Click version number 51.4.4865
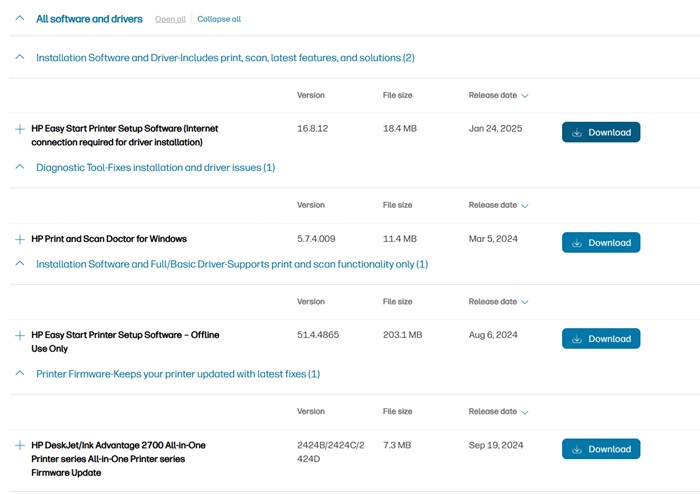 click(x=318, y=335)
